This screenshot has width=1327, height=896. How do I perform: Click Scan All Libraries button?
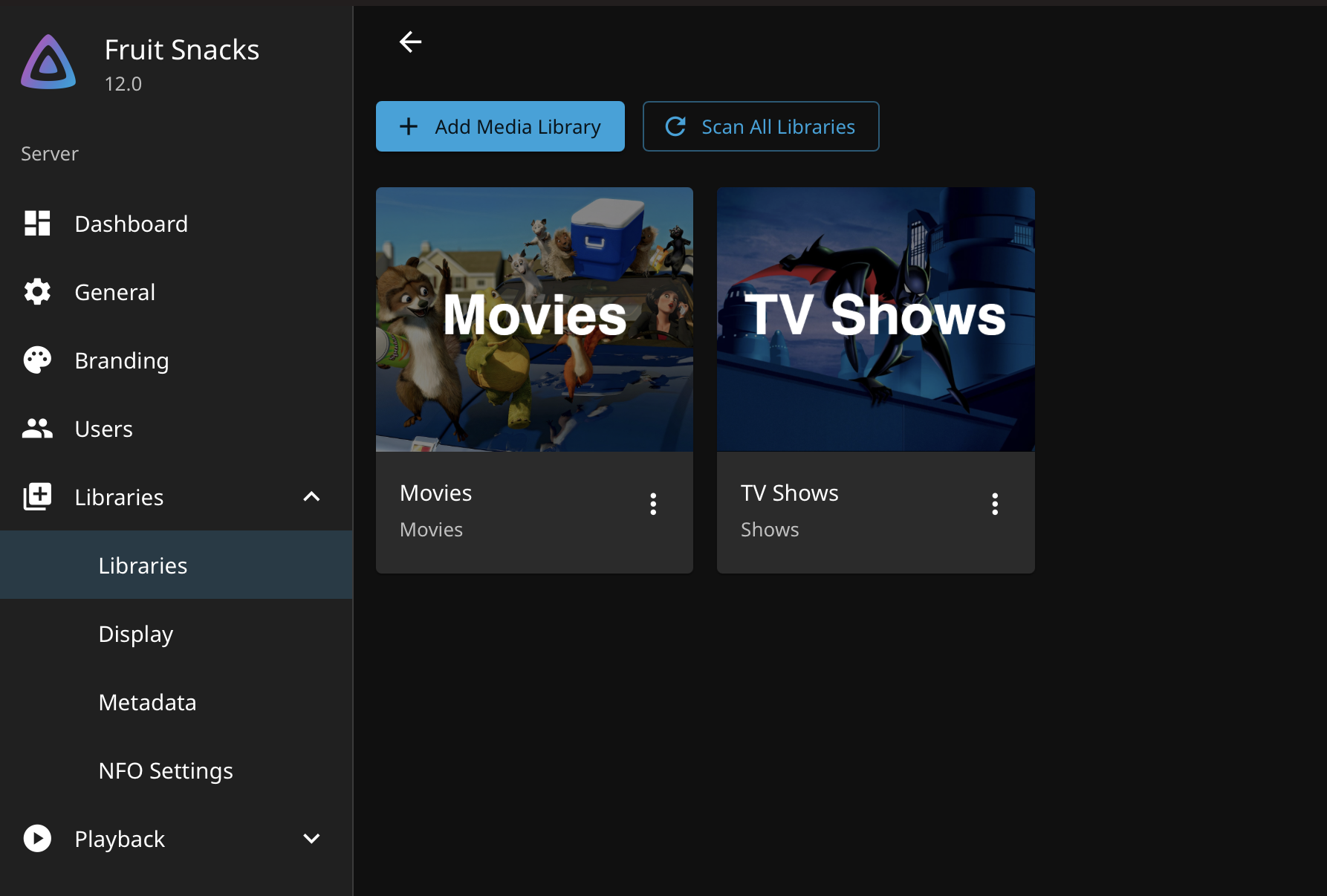point(761,126)
